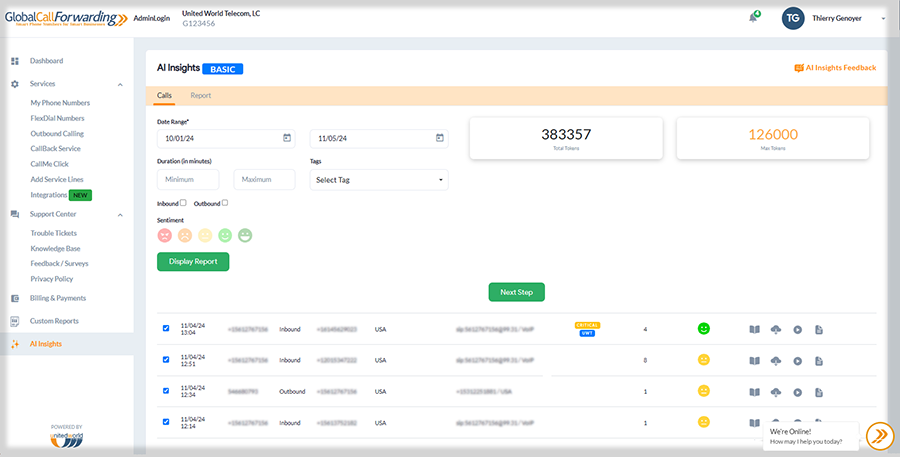Click the 10/01/24 start date field
This screenshot has height=457, width=900.
click(226, 138)
